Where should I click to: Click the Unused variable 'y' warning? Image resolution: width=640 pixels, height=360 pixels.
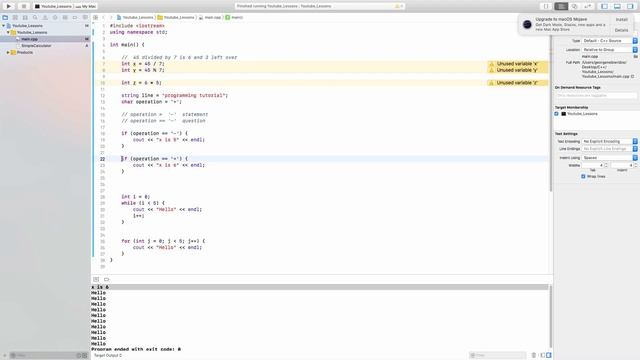(518, 70)
